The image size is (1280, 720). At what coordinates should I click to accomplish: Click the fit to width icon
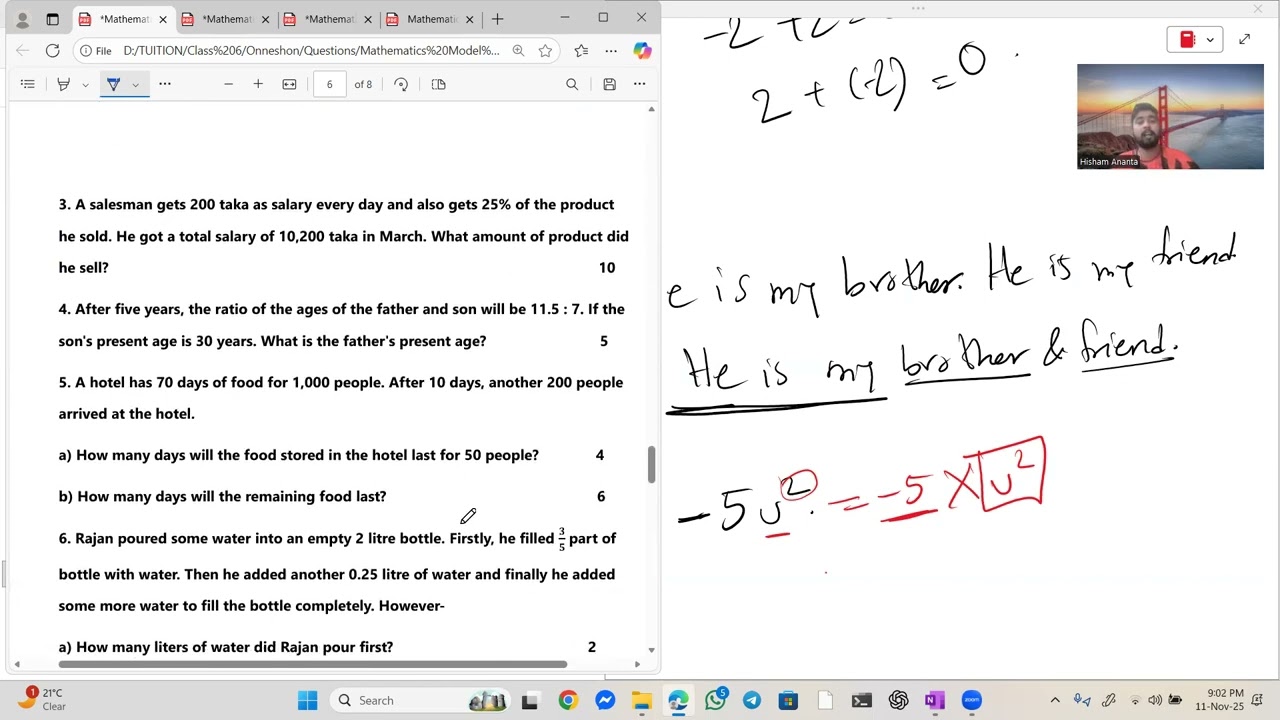[x=289, y=84]
